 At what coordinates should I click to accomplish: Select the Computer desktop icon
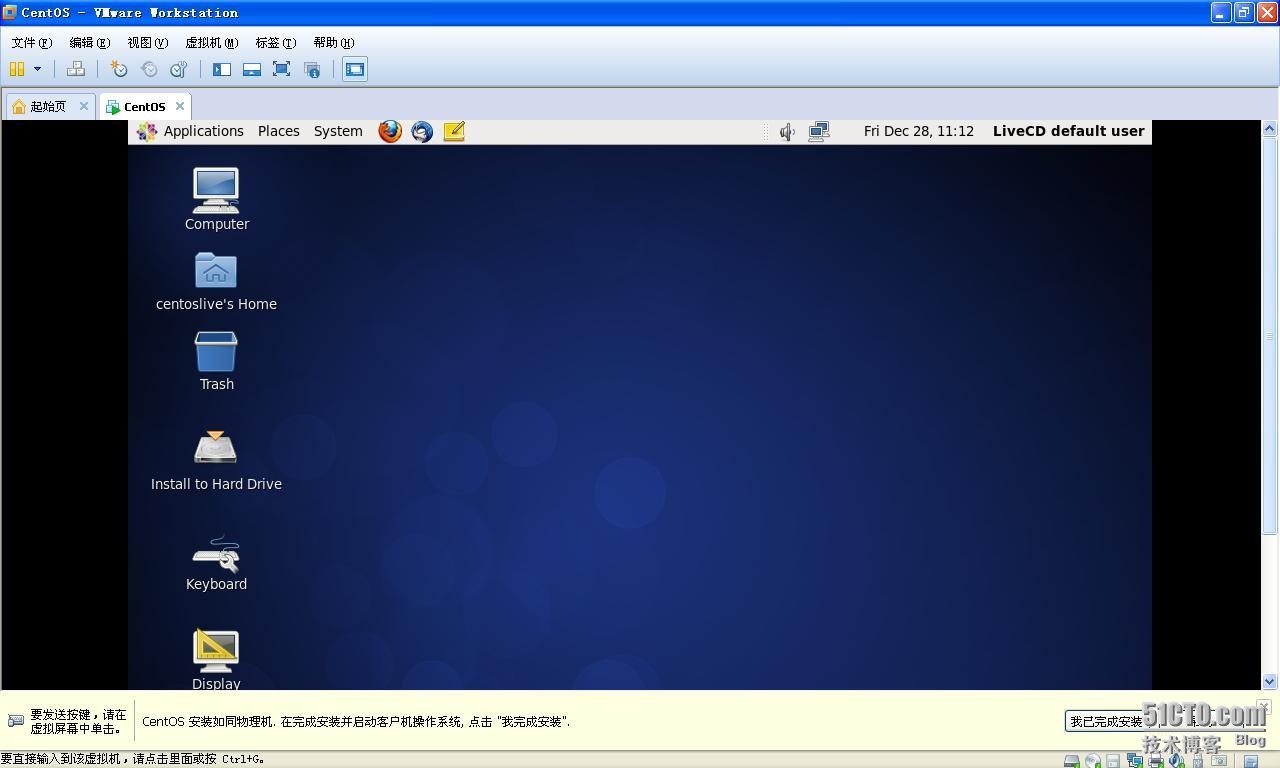click(216, 199)
